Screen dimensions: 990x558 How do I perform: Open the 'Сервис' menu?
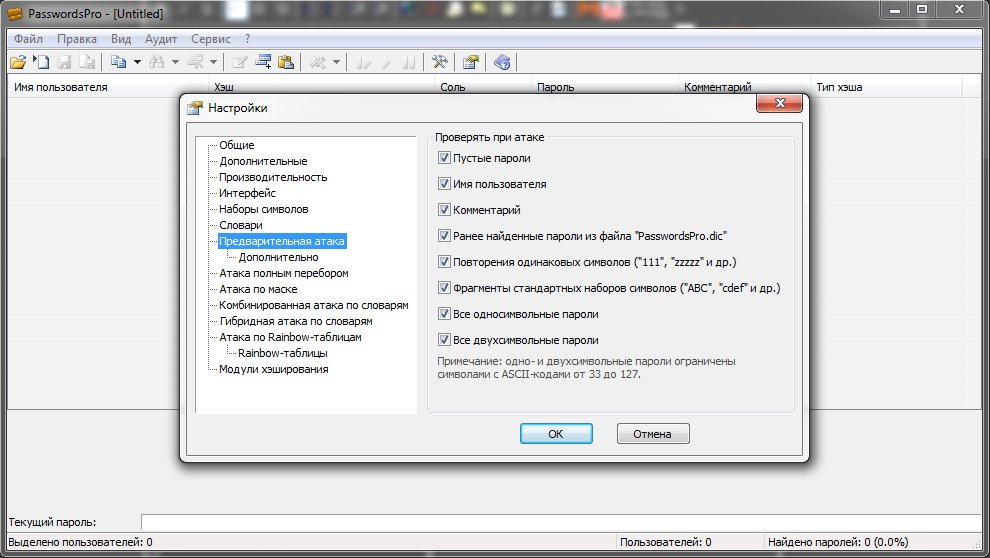pyautogui.click(x=210, y=39)
